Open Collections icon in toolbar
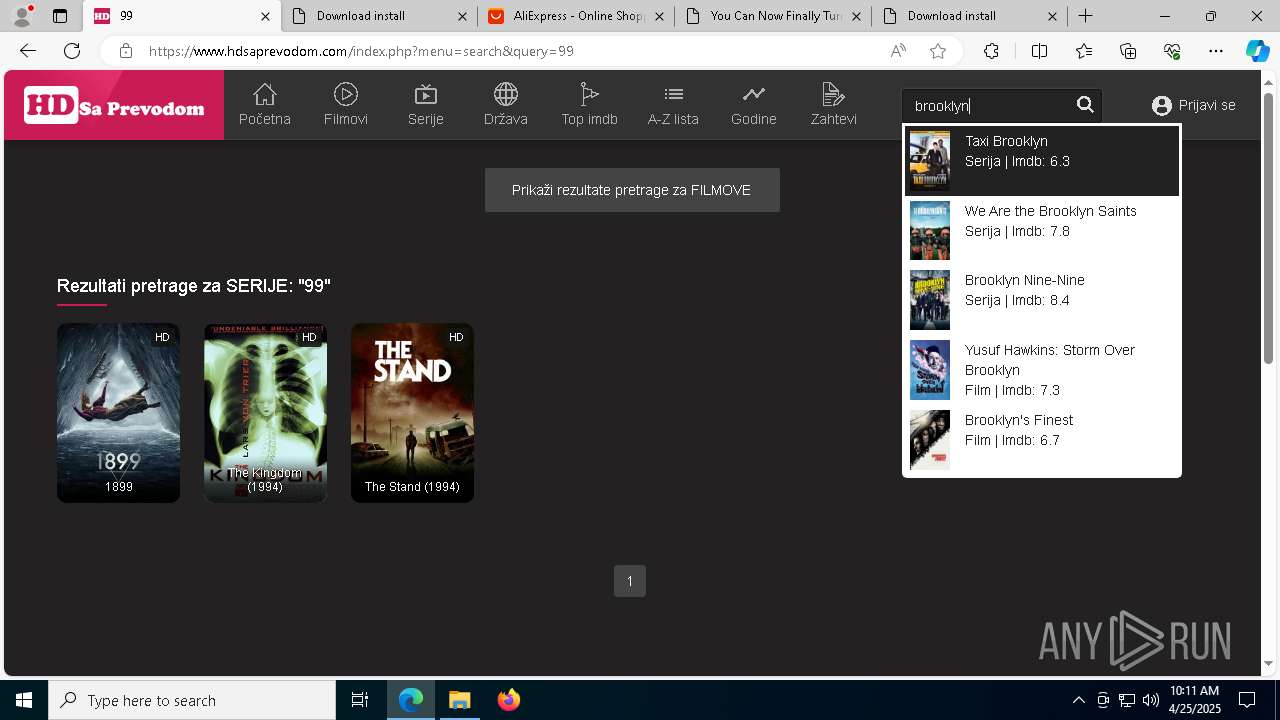Screen dimensions: 1280x720 point(1128,51)
